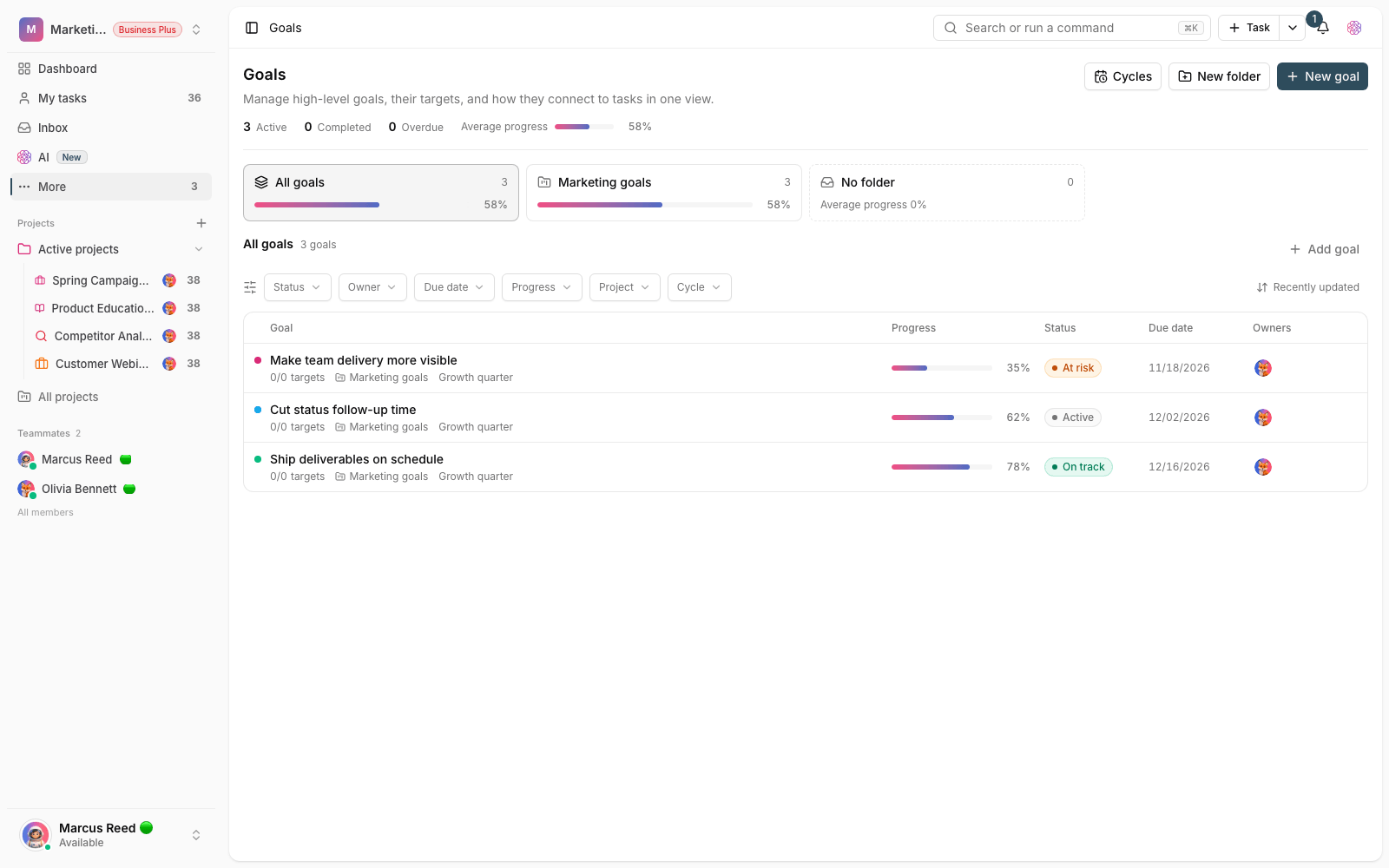The height and width of the screenshot is (868, 1389).
Task: Open the Dashboard from the sidebar
Action: (x=111, y=69)
